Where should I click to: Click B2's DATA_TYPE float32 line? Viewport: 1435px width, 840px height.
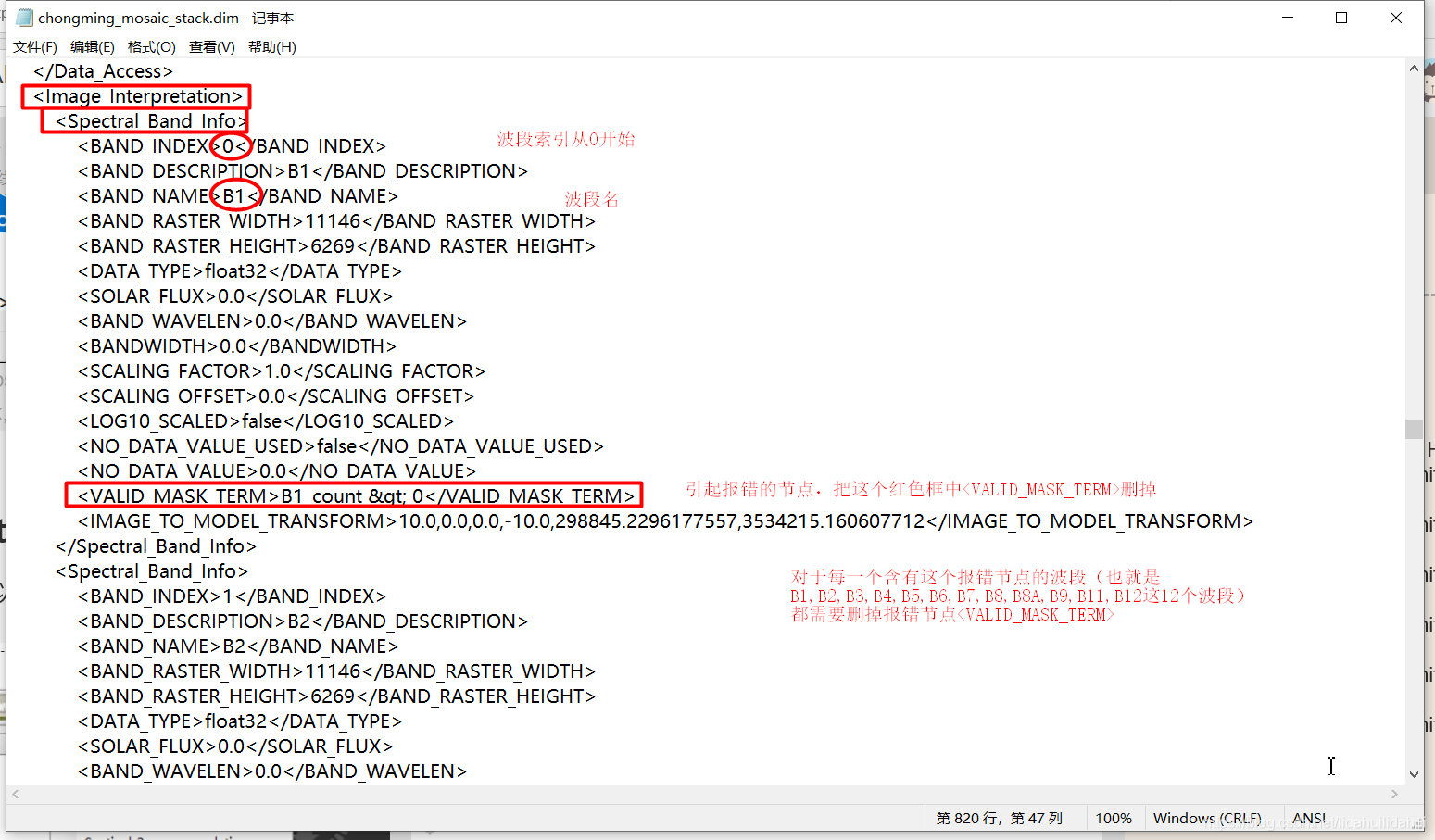point(240,721)
